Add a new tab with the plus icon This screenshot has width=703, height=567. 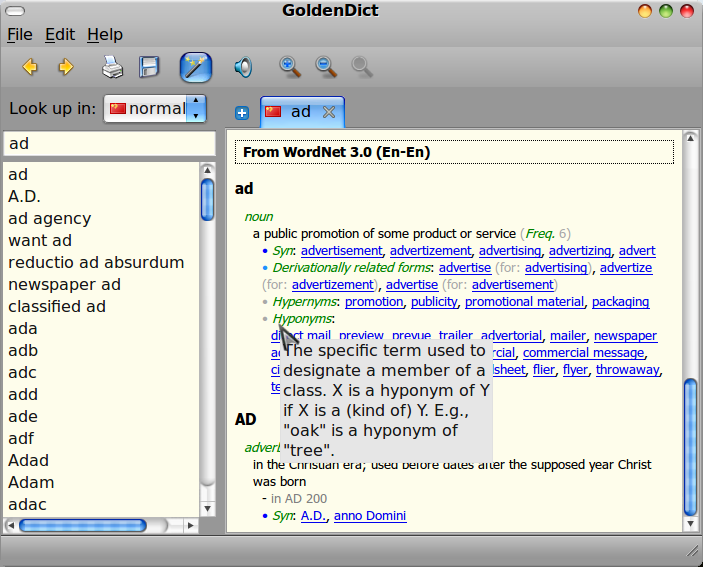[242, 113]
